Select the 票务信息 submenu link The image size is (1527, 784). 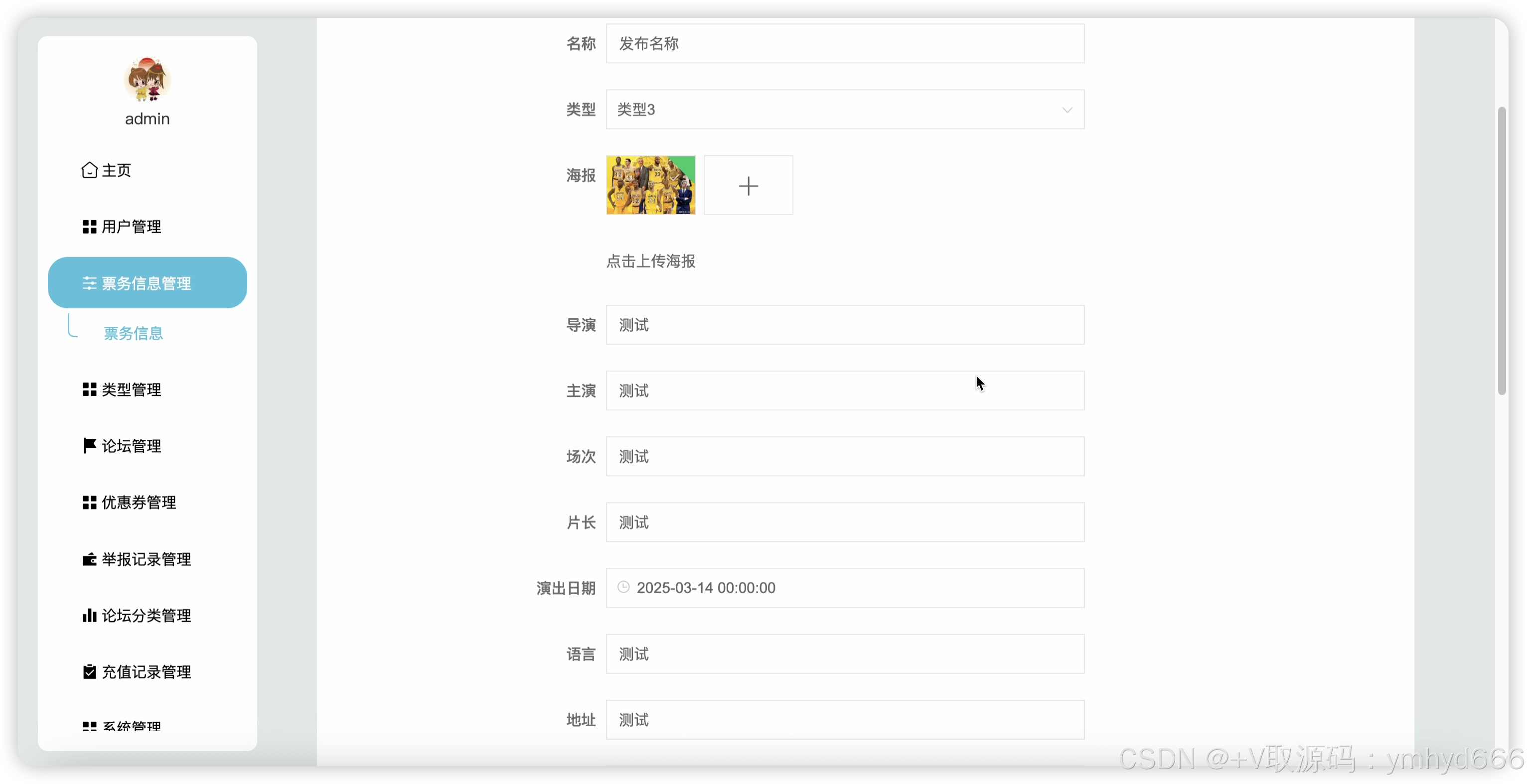tap(134, 334)
